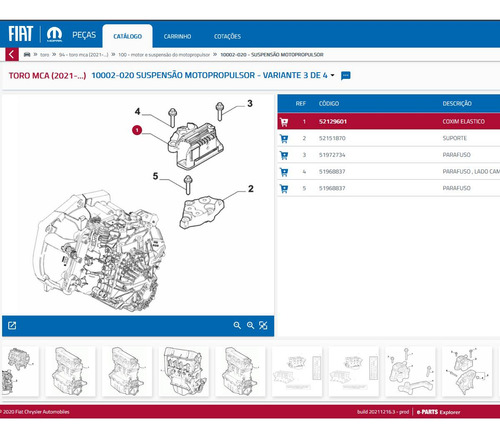Click the red back arrow button
The image size is (500, 439).
coord(12,54)
